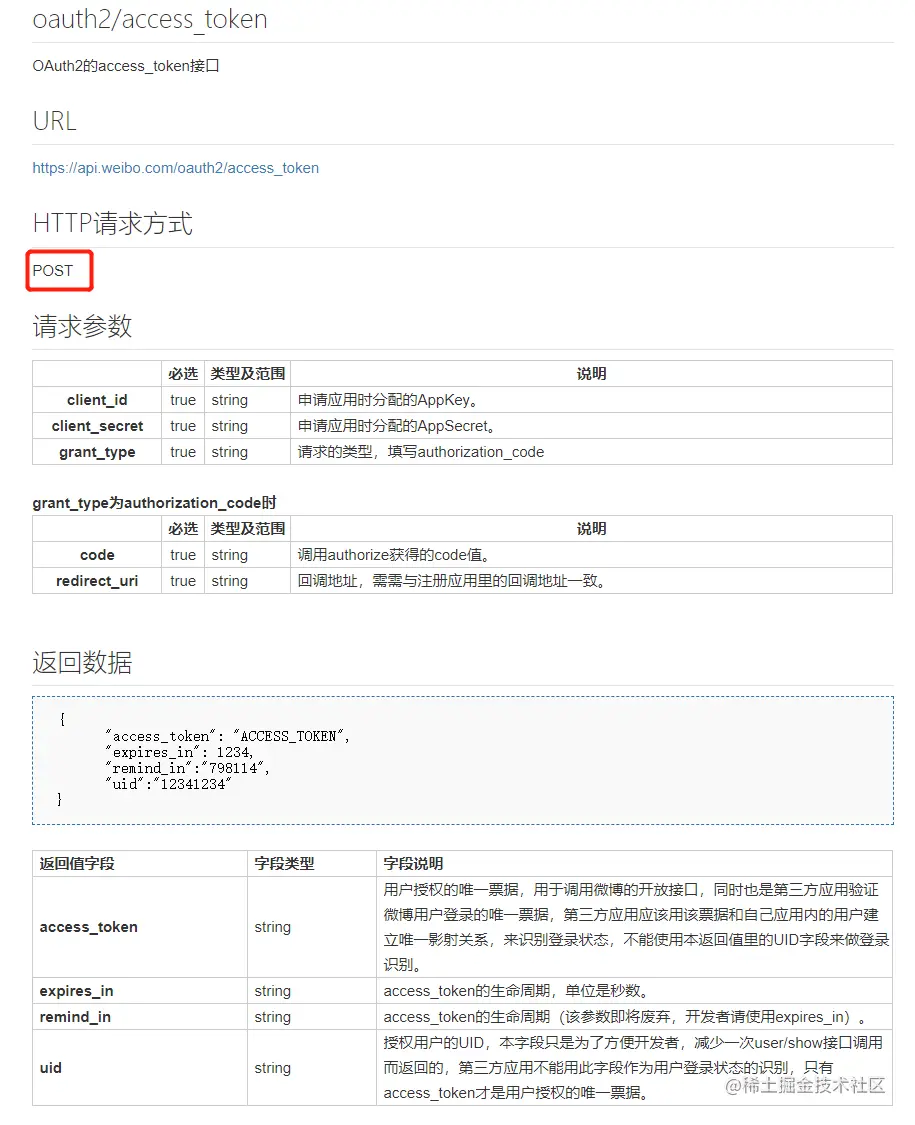915x1125 pixels.
Task: Click expires_in in the return fields table
Action: 76,990
